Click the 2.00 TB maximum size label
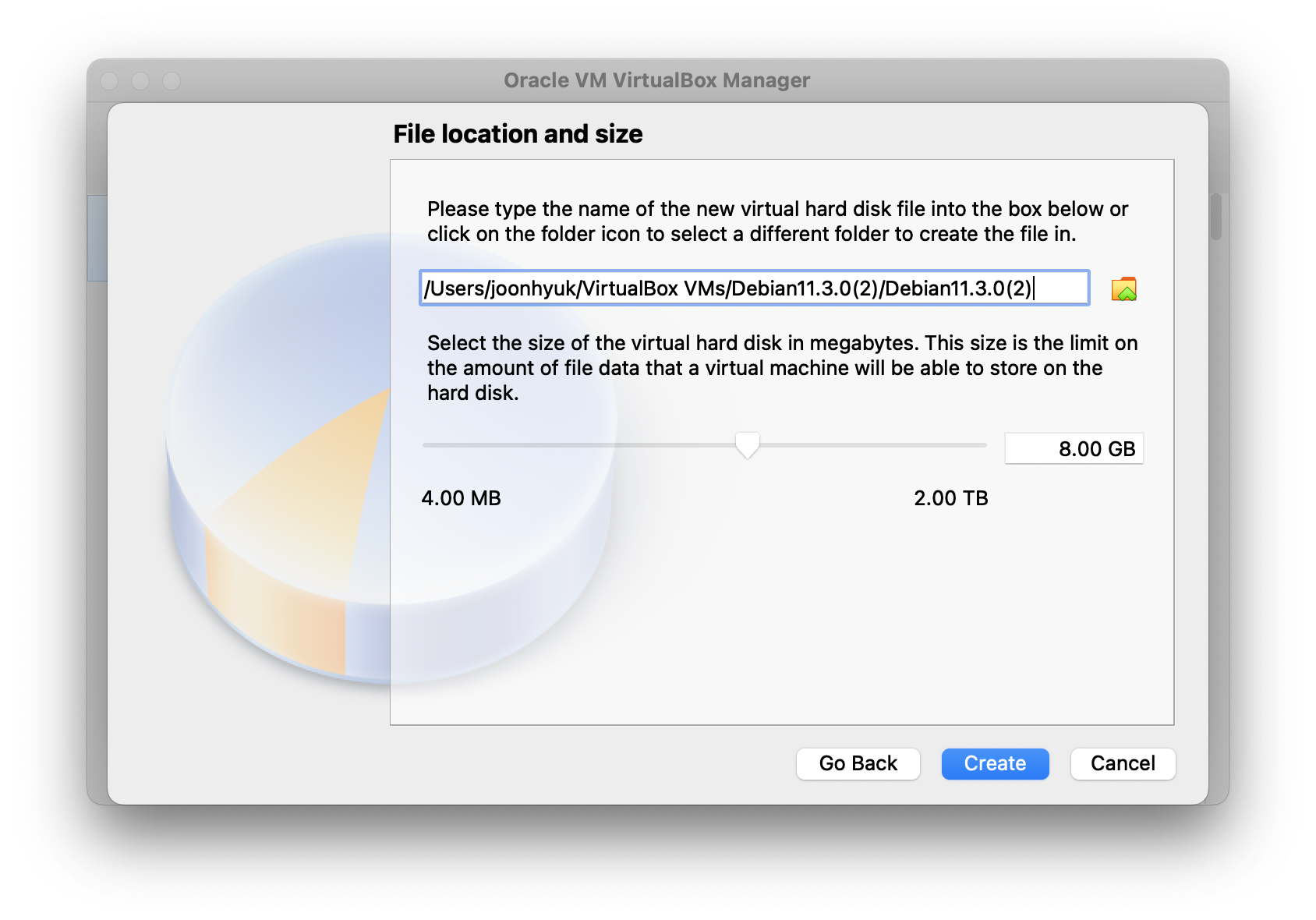Screen dimensions: 1316x920 click(x=950, y=498)
